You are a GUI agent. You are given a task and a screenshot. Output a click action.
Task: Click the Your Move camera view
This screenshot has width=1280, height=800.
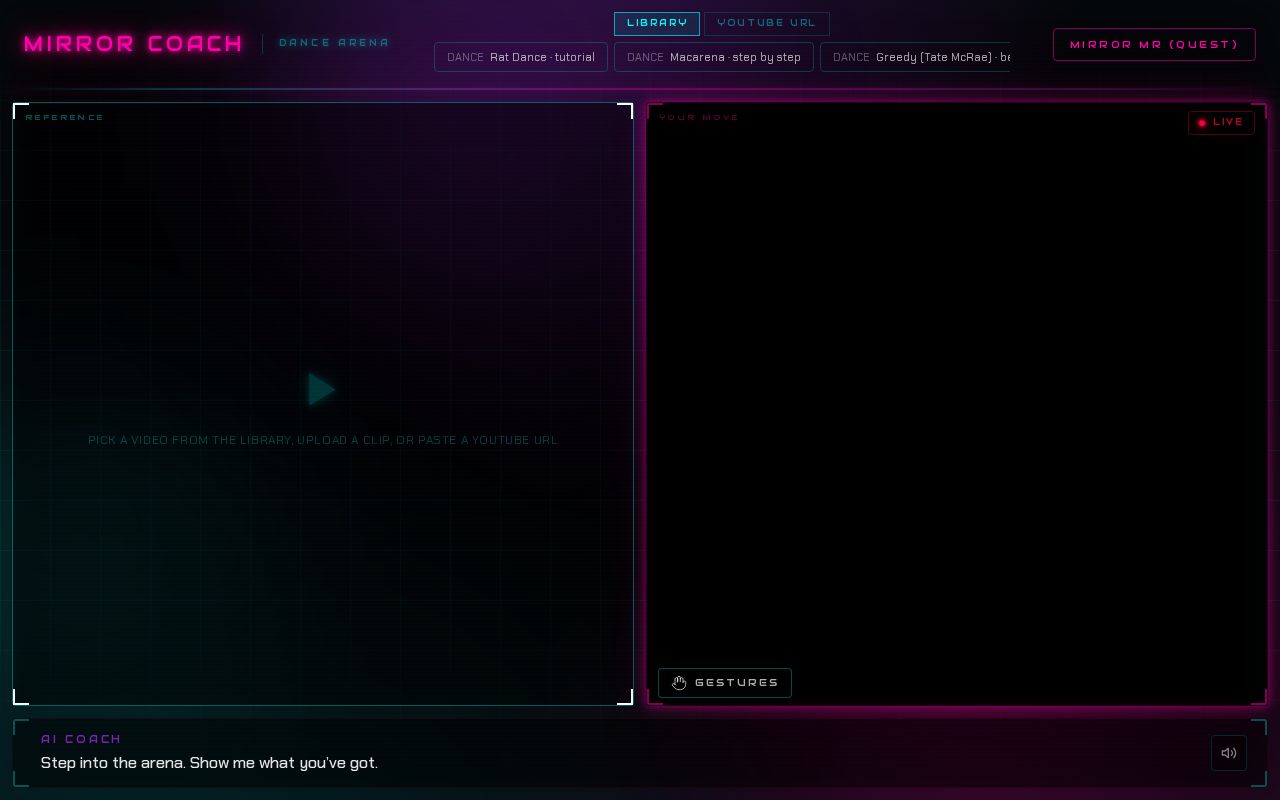click(957, 404)
